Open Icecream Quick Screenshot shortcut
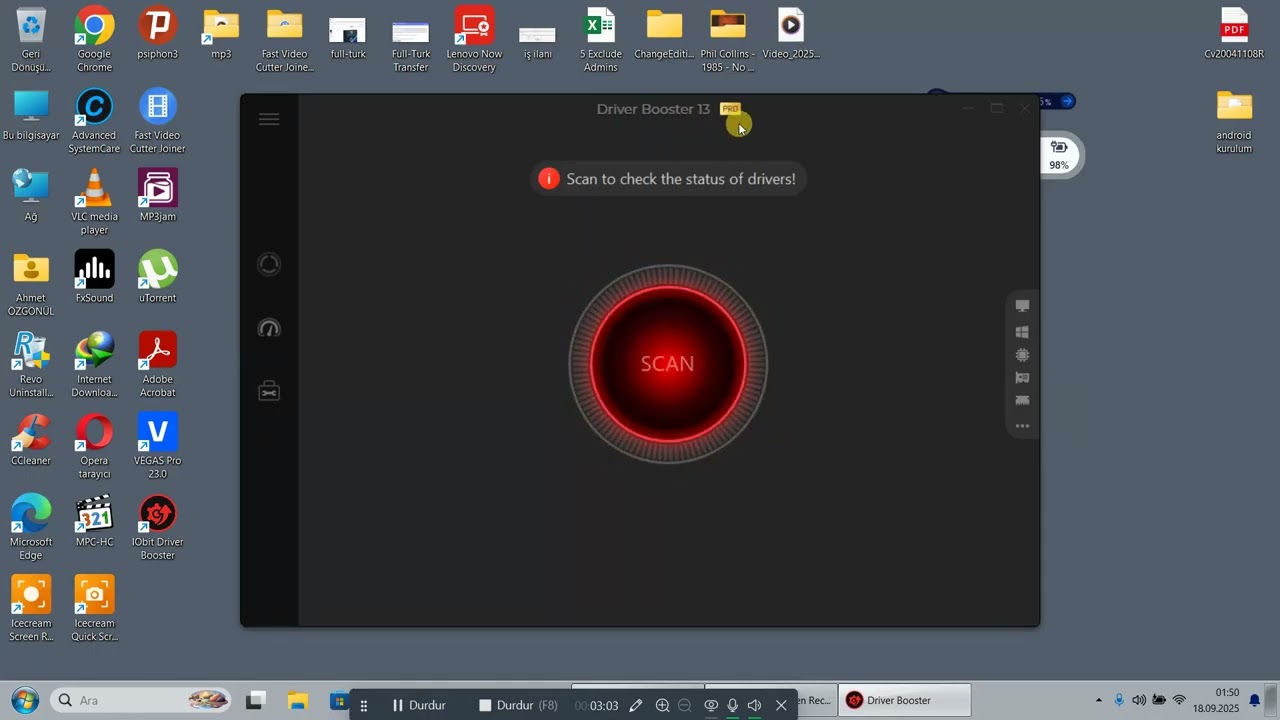Viewport: 1280px width, 720px height. pos(94,609)
